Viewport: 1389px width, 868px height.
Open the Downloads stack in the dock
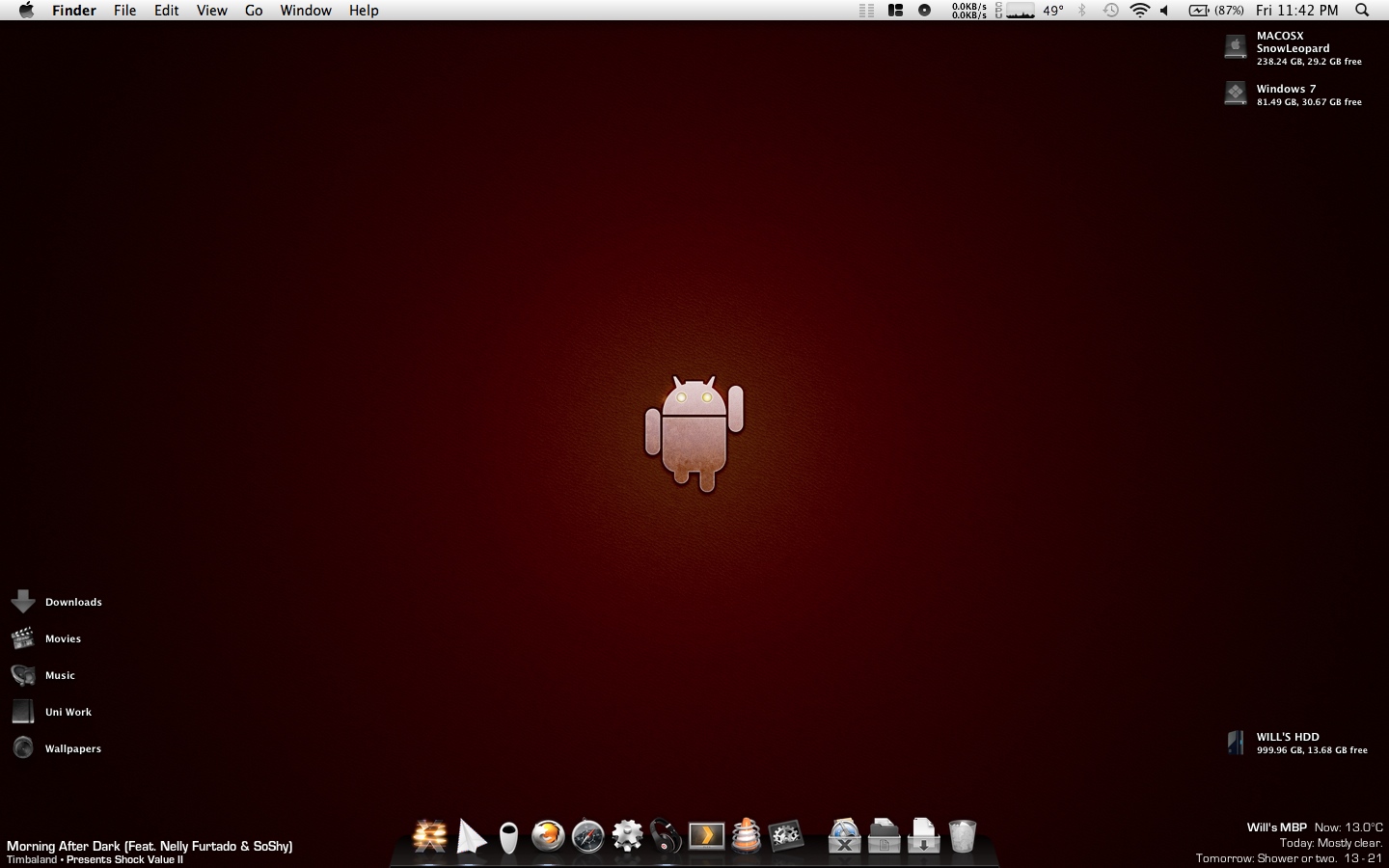pyautogui.click(x=923, y=835)
